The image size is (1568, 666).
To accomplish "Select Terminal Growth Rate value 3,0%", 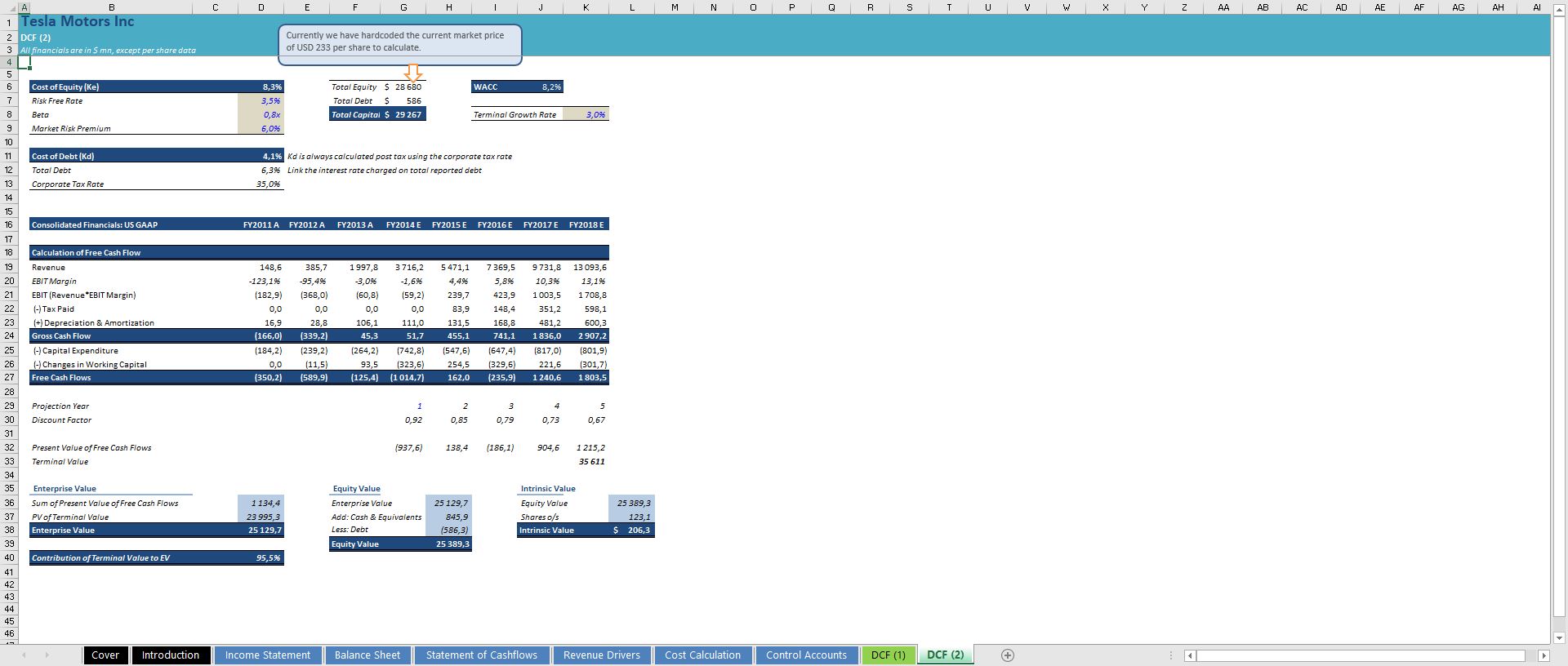I will (586, 115).
